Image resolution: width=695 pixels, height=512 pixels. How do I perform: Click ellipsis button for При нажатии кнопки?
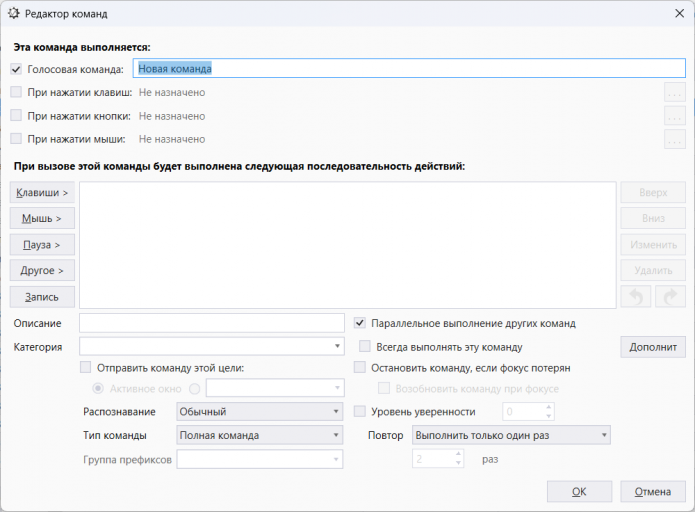(675, 116)
